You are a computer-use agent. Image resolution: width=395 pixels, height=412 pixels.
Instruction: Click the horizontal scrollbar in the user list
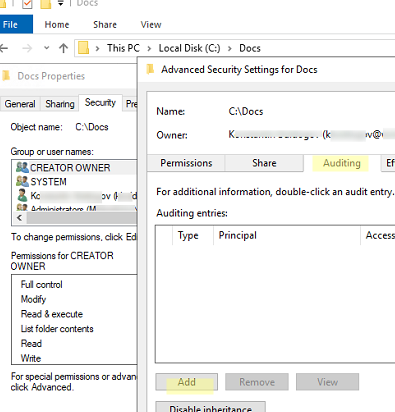(x=82, y=218)
